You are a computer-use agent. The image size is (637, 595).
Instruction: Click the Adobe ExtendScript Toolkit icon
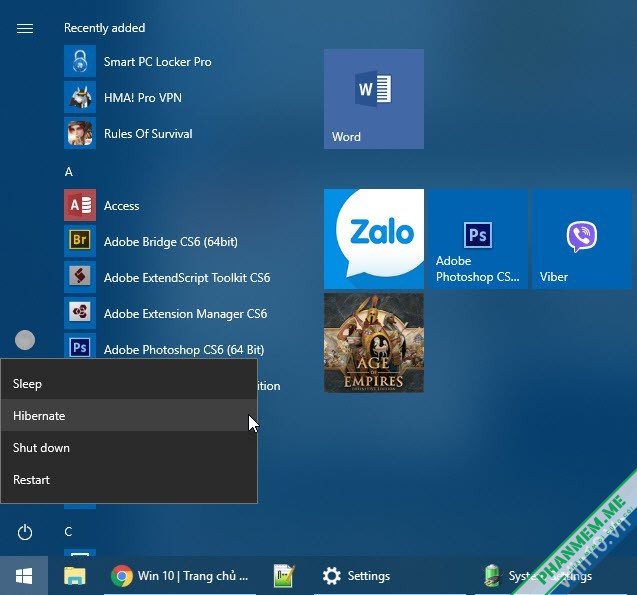click(x=80, y=277)
